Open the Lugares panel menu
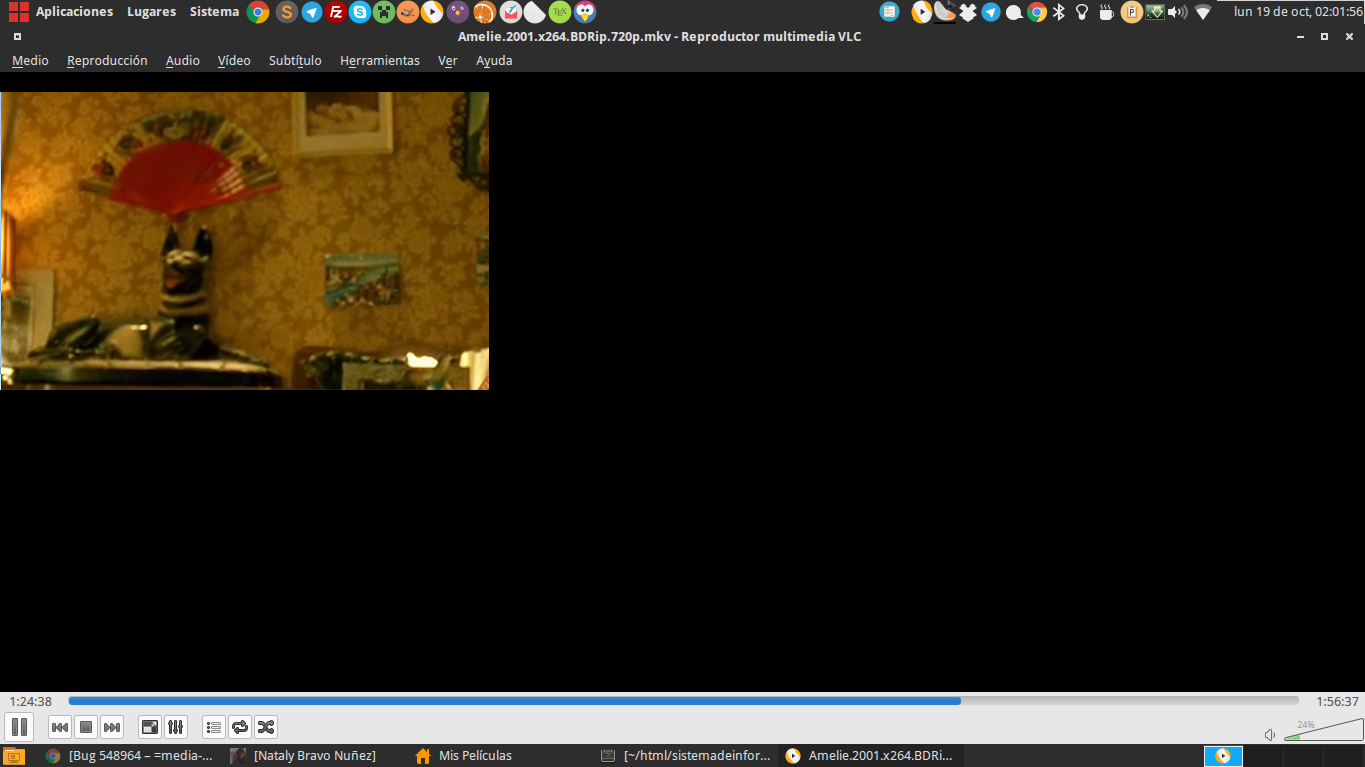This screenshot has width=1365, height=767. tap(151, 12)
